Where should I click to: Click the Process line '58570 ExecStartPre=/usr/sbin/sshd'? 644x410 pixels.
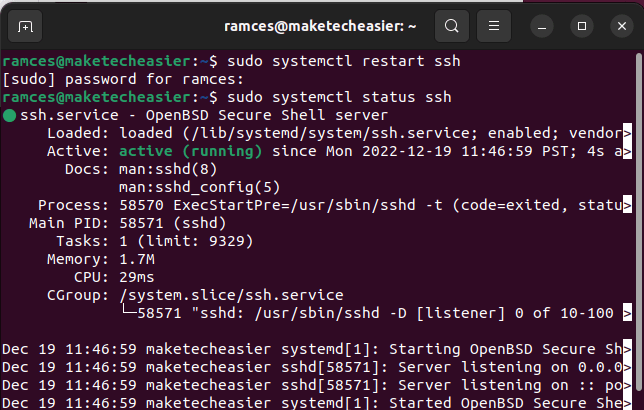267,205
